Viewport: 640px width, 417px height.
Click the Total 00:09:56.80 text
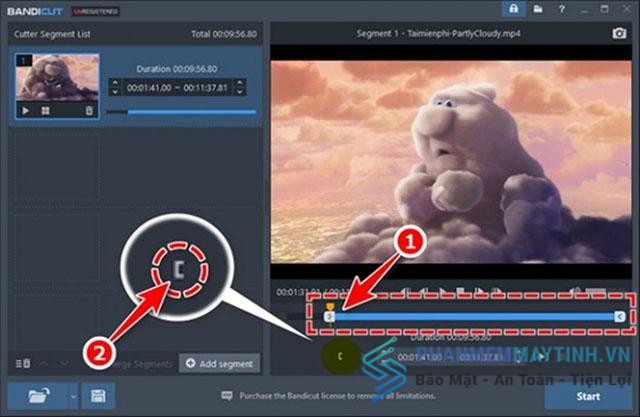coord(224,34)
